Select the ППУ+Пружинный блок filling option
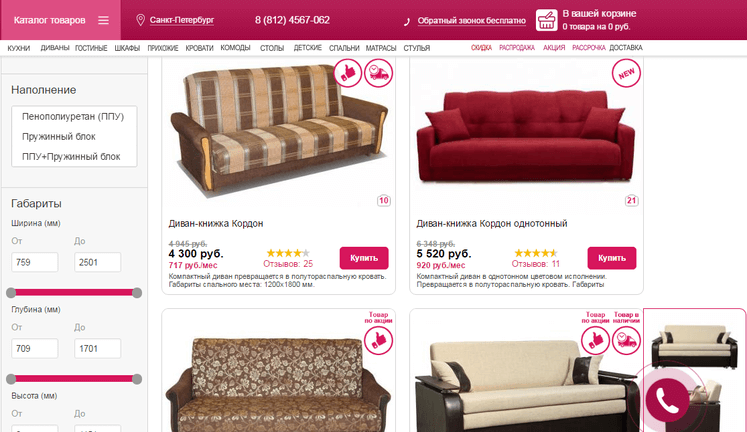The image size is (747, 432). coord(71,157)
